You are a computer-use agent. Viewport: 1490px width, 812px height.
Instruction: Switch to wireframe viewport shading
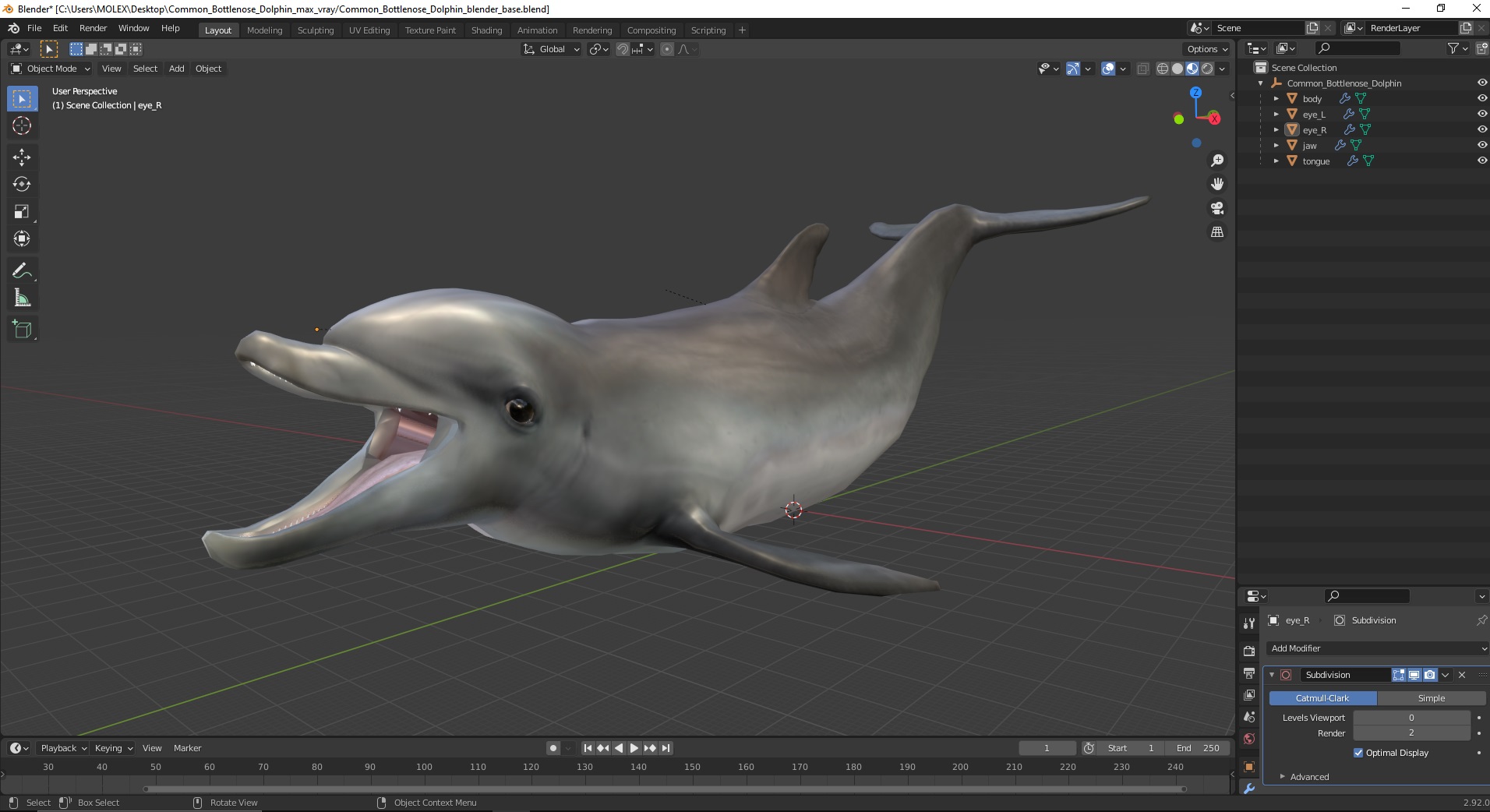point(1163,69)
